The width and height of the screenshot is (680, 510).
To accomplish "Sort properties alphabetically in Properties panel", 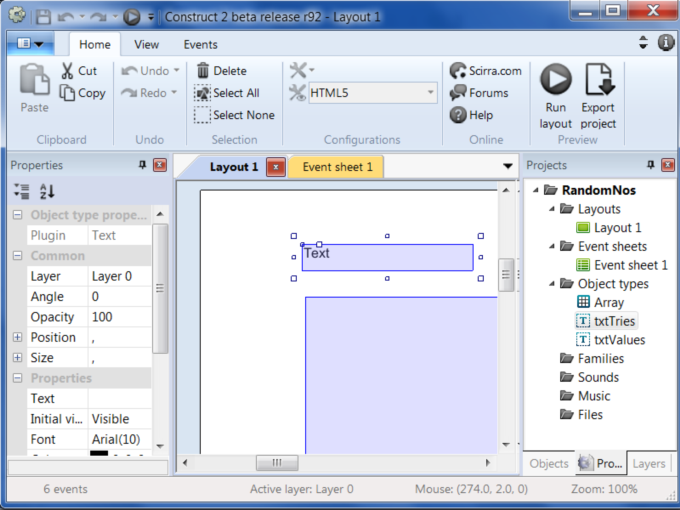I will click(47, 192).
